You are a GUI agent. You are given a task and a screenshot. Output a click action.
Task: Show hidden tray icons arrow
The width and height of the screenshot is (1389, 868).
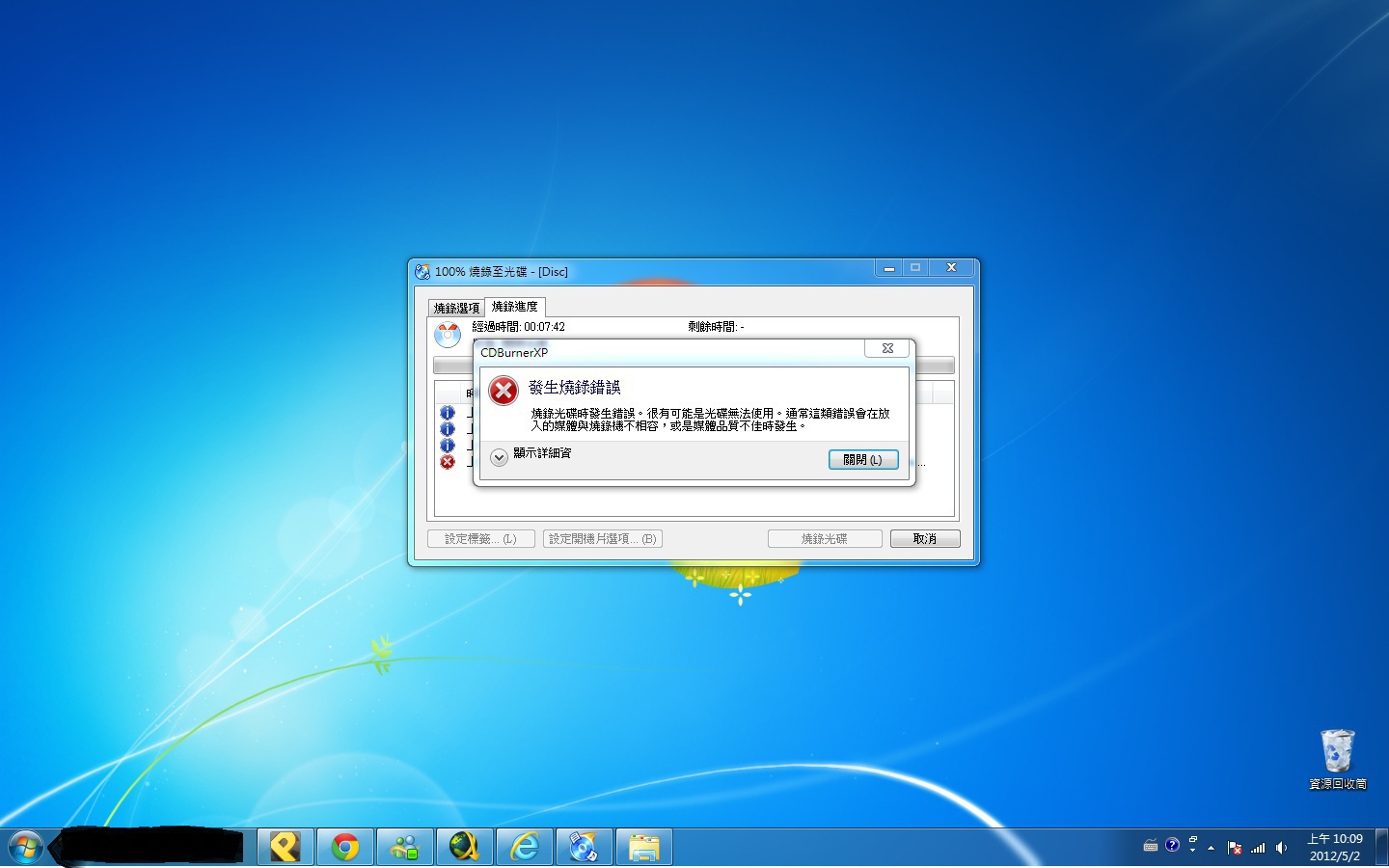[x=1211, y=848]
